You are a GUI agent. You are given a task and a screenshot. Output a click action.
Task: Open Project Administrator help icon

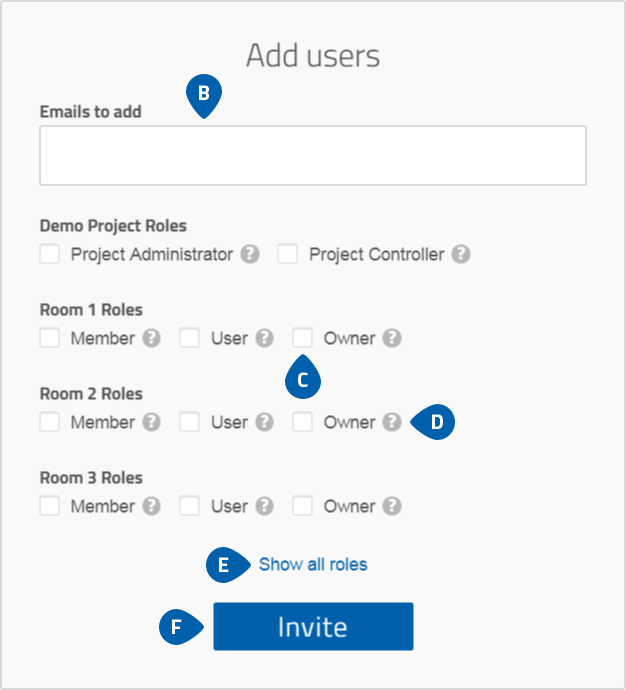(x=249, y=254)
